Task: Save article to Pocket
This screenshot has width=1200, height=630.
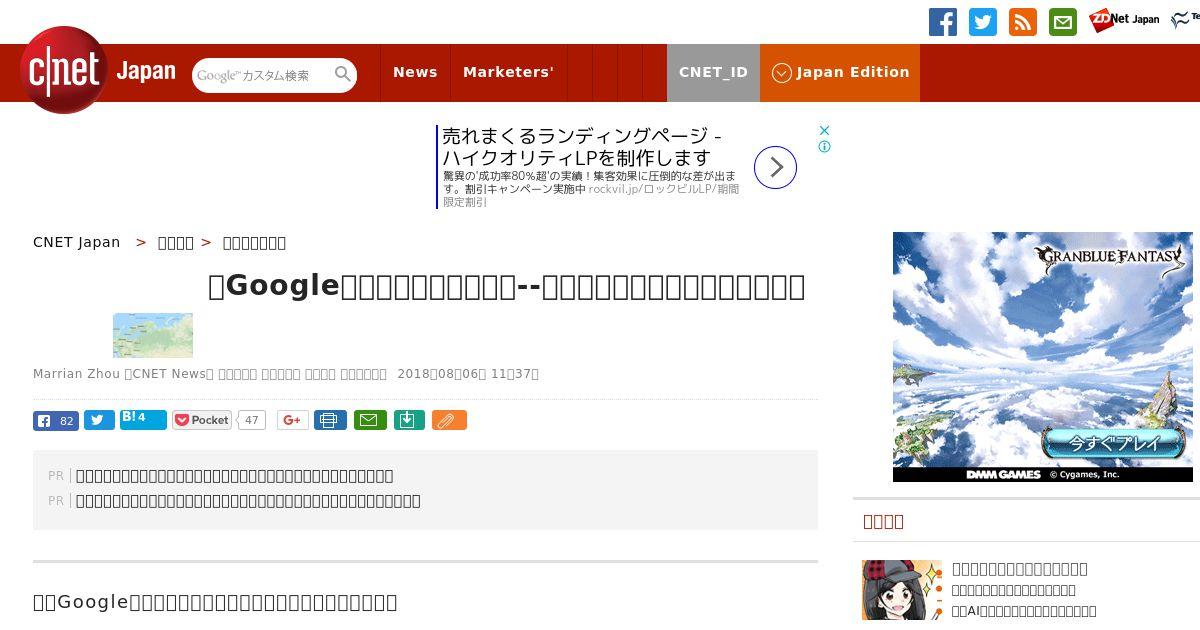Action: point(202,420)
